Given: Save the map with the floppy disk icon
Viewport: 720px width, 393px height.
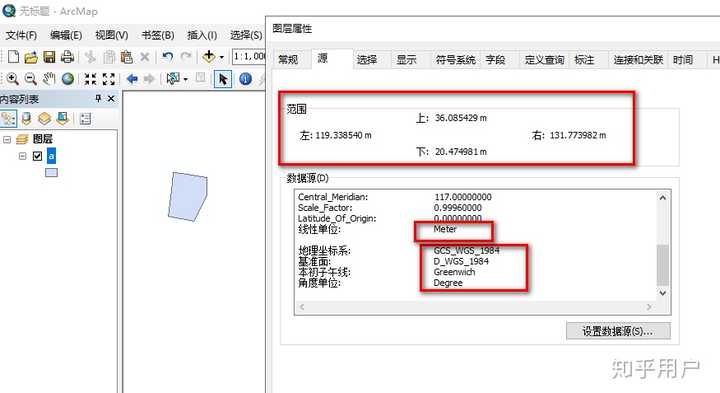Looking at the screenshot, I should (49, 56).
